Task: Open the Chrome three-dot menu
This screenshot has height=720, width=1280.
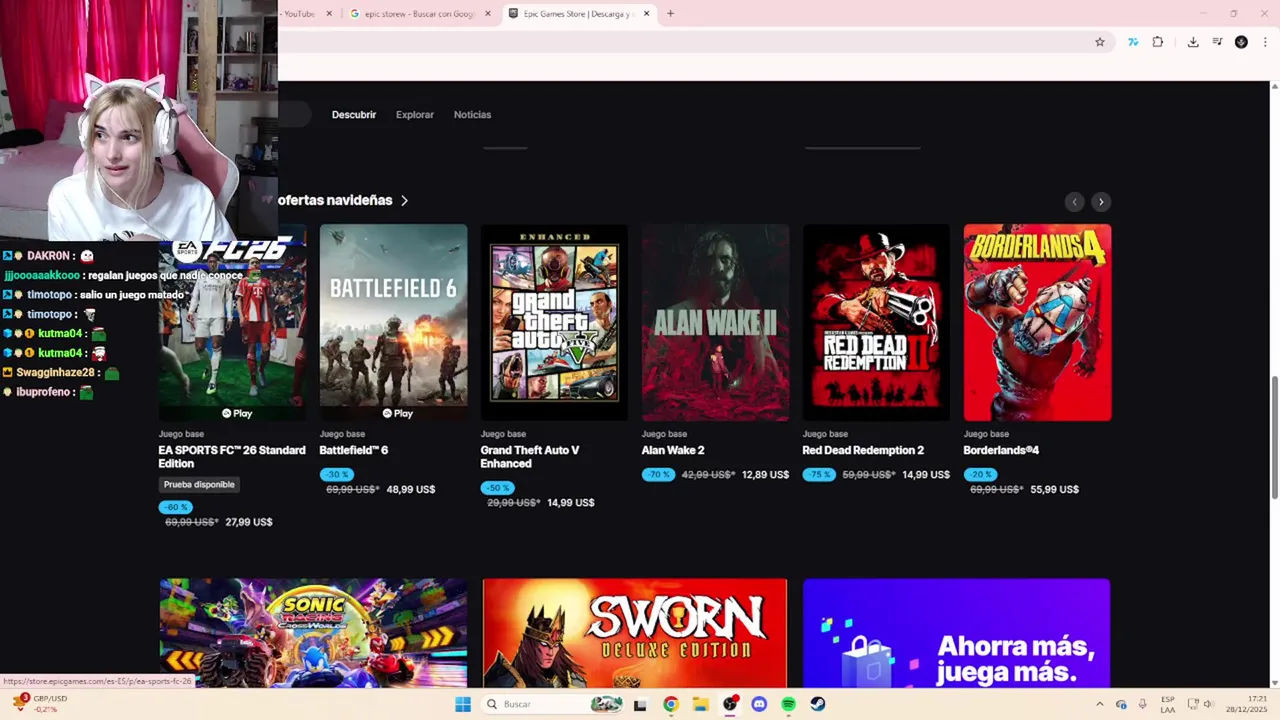Action: pyautogui.click(x=1265, y=42)
